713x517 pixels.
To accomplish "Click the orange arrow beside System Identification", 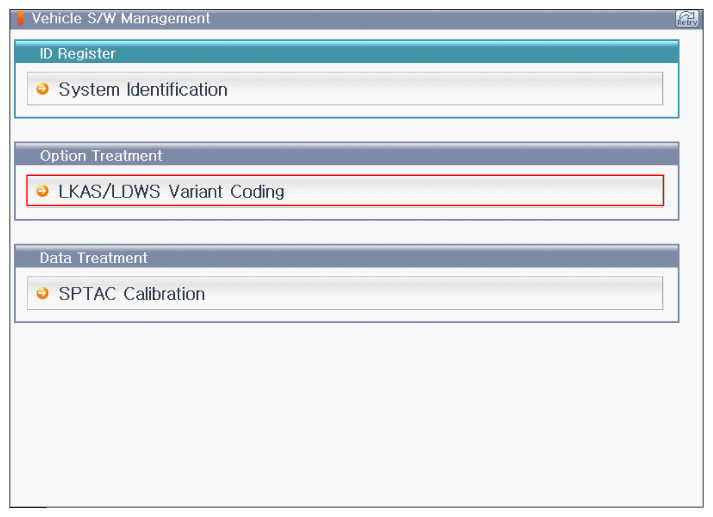I will pos(42,89).
